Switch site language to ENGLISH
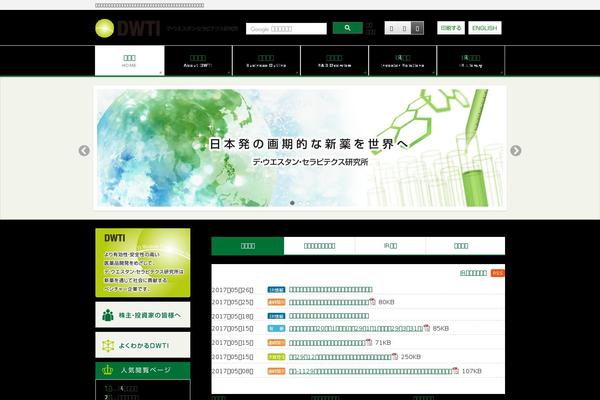The height and width of the screenshot is (400, 600). point(484,28)
